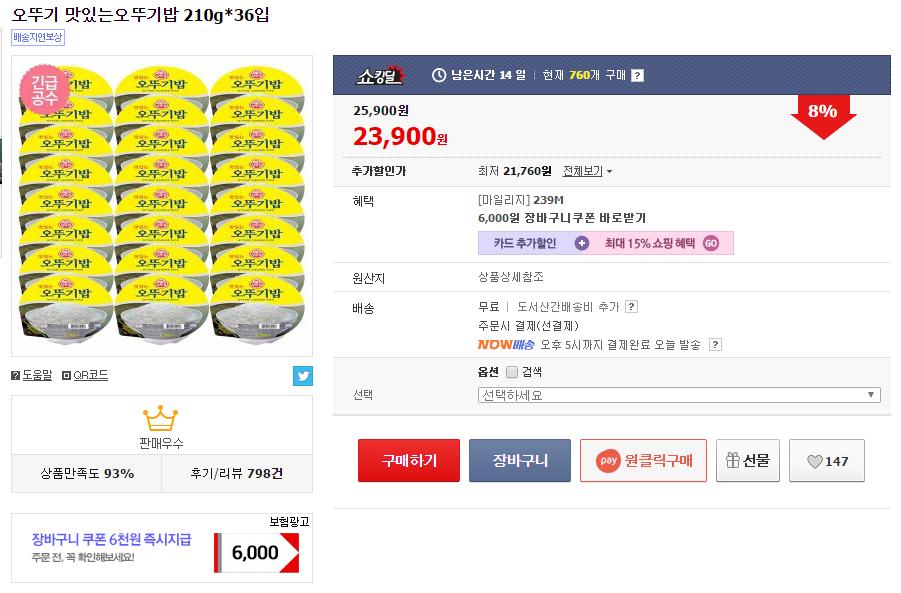Open help icon next to 도서산간배송비 추가
The image size is (901, 593).
[x=631, y=307]
